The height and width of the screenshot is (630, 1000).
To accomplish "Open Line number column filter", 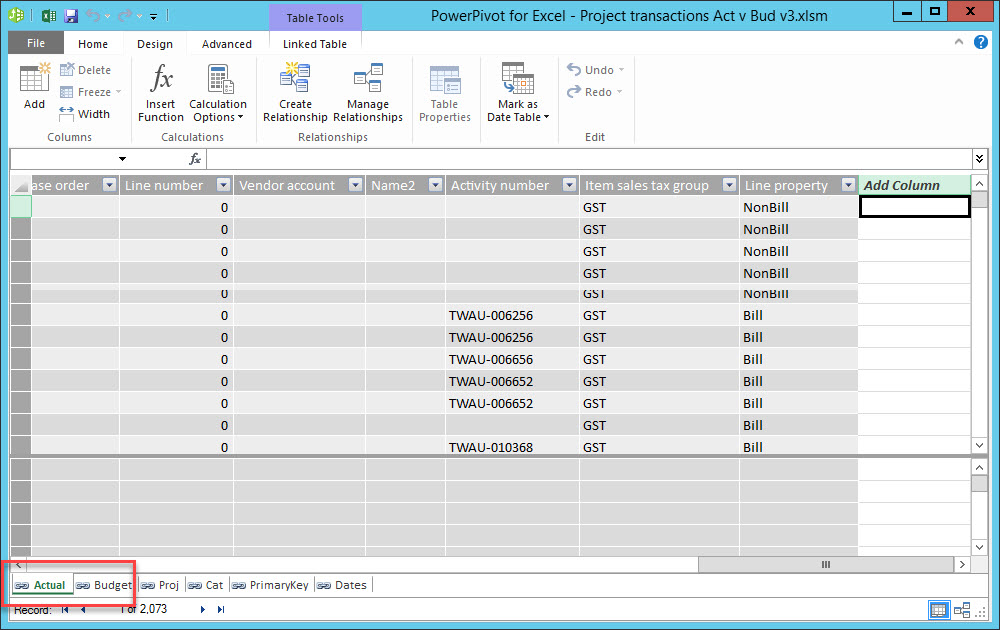I will 223,185.
